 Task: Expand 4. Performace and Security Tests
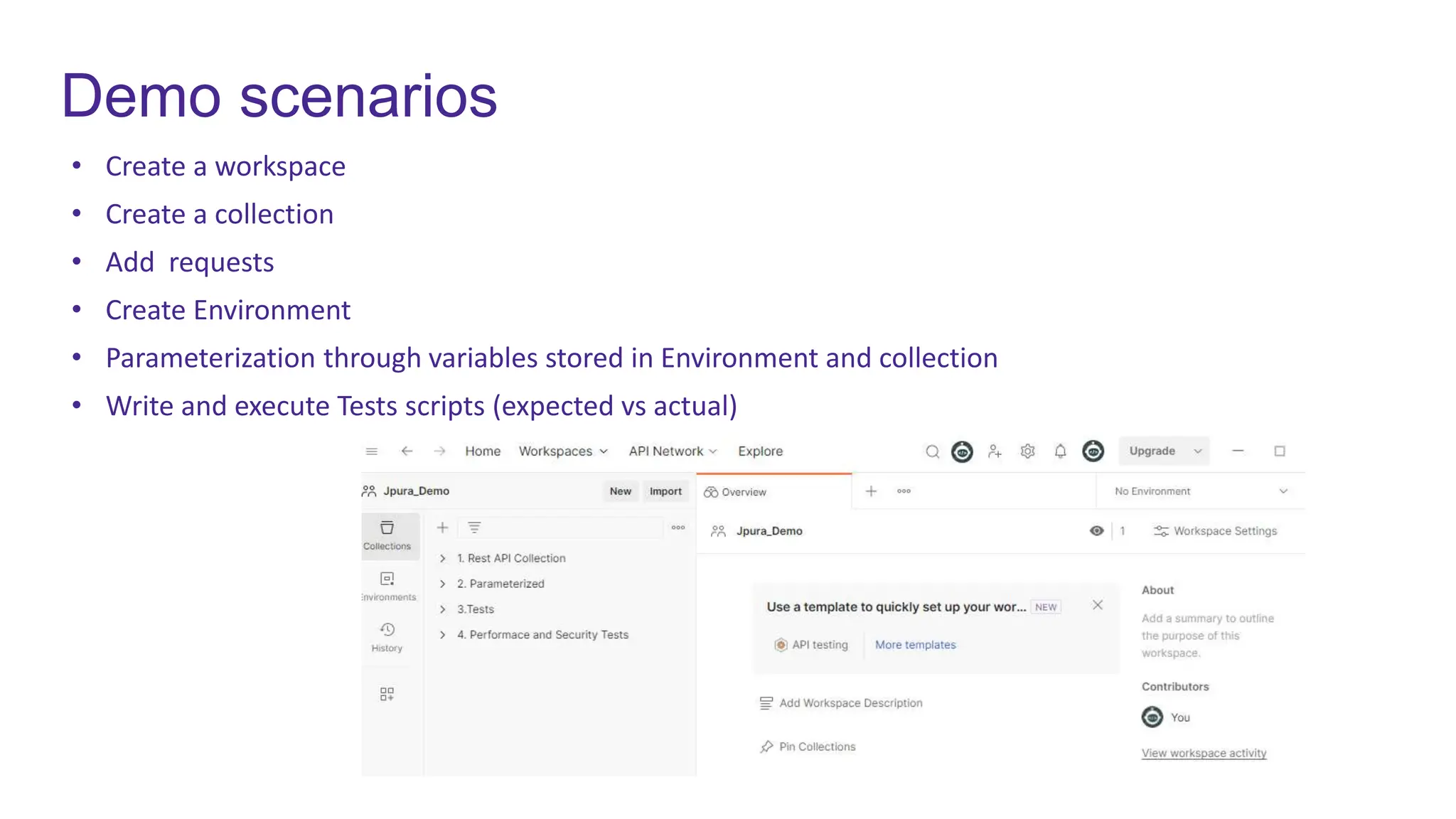pyautogui.click(x=442, y=635)
